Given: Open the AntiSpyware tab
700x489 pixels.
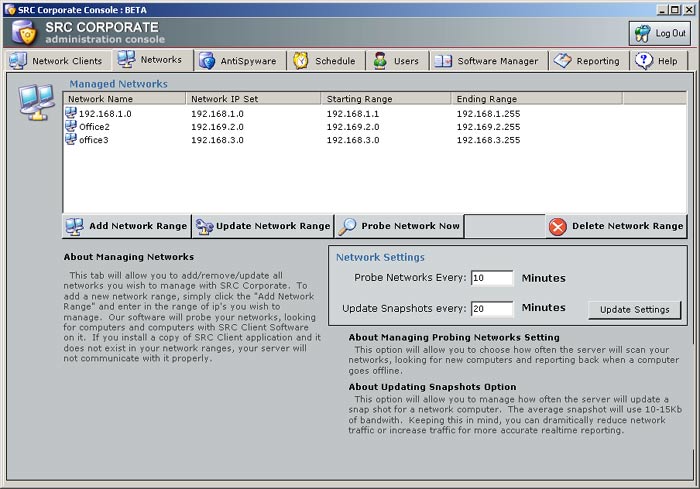Looking at the screenshot, I should click(240, 61).
